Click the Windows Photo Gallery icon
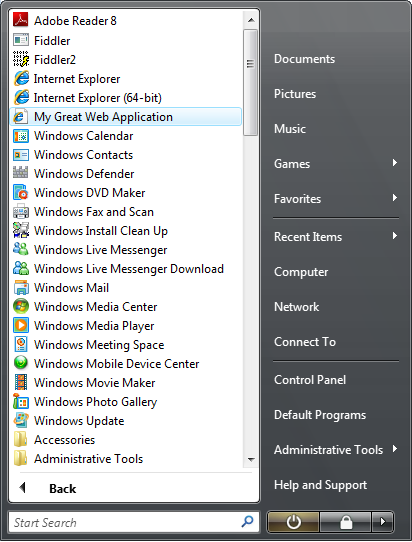Viewport: 412px width, 542px height. [x=20, y=401]
